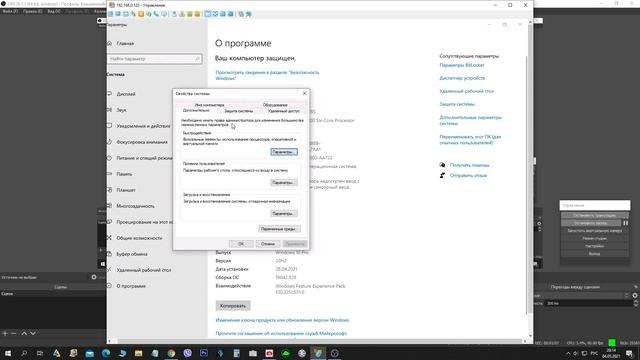Viewport: 640px width, 360px height.
Task: Launch Mail app from taskbar
Action: [89, 353]
